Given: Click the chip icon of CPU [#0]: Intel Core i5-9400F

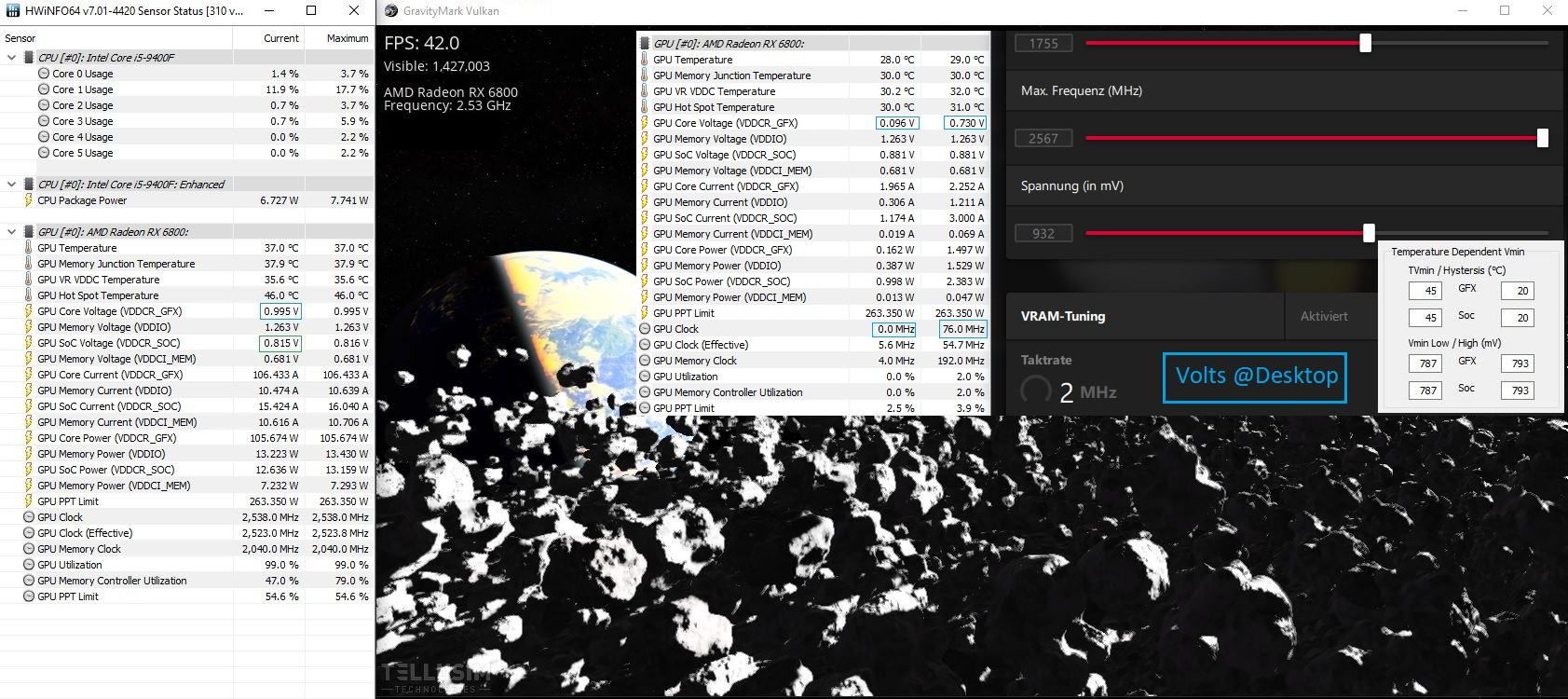Looking at the screenshot, I should coord(29,58).
